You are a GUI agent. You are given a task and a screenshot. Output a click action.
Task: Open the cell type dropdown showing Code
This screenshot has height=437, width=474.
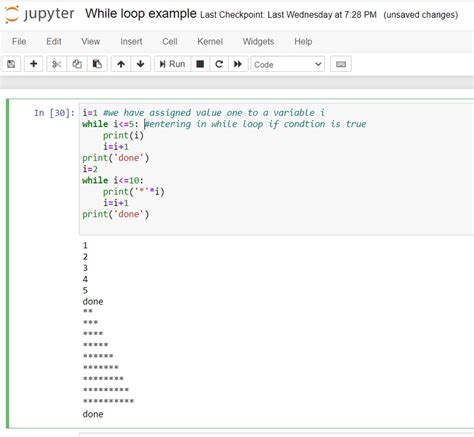pos(288,64)
